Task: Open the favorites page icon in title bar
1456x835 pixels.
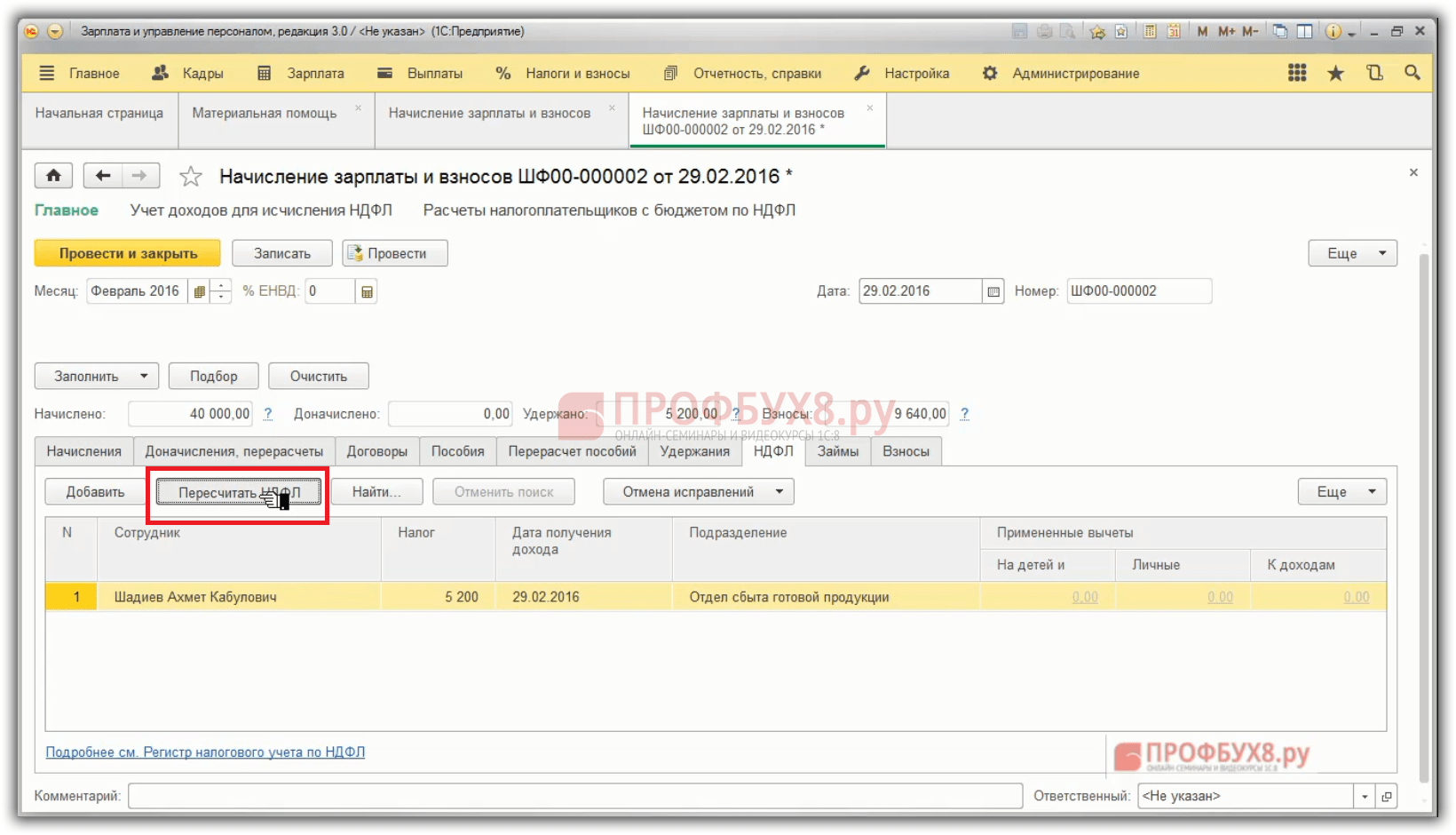Action: [1121, 31]
